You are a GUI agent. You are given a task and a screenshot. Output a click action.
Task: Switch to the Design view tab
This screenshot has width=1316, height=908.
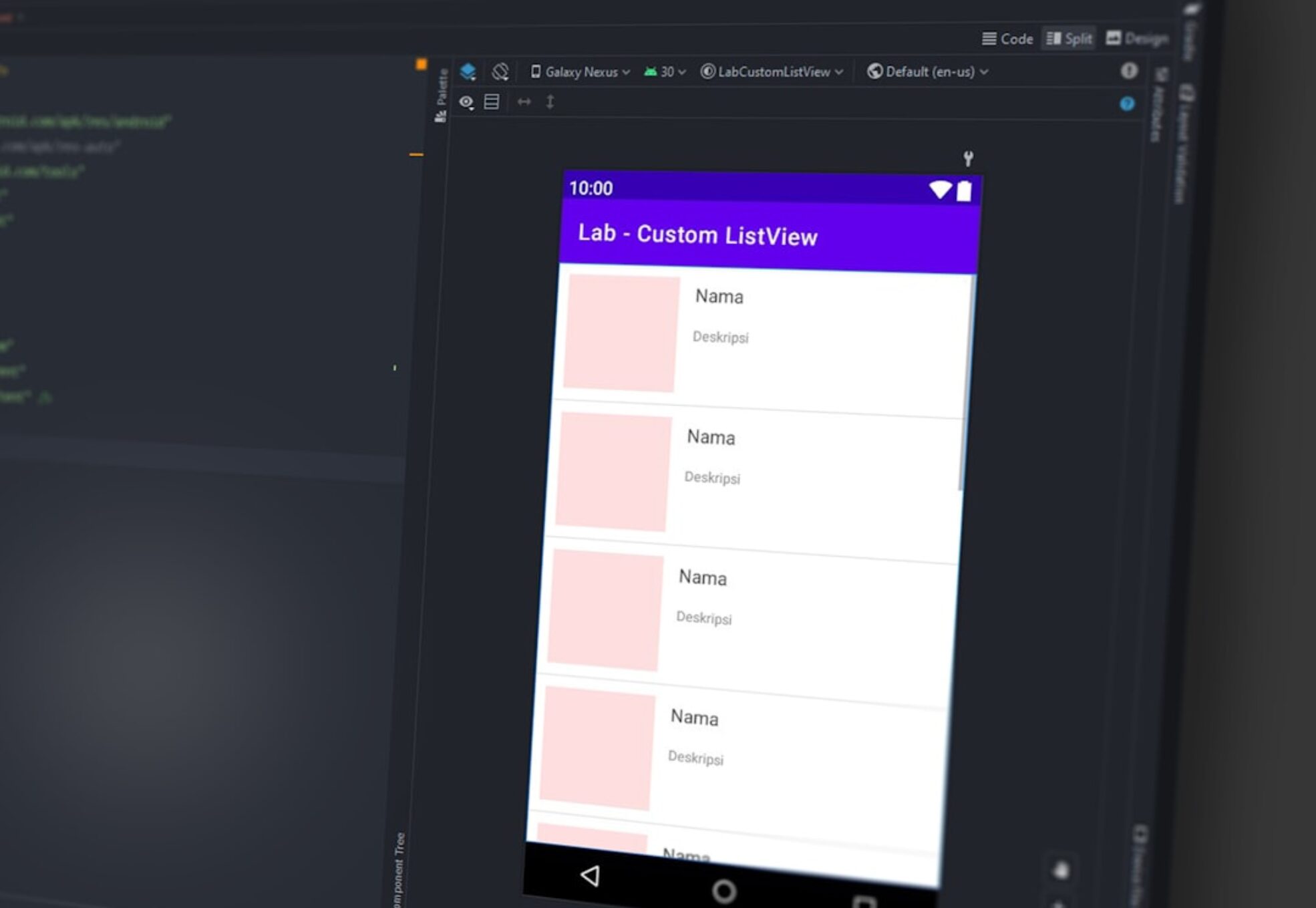pyautogui.click(x=1137, y=38)
